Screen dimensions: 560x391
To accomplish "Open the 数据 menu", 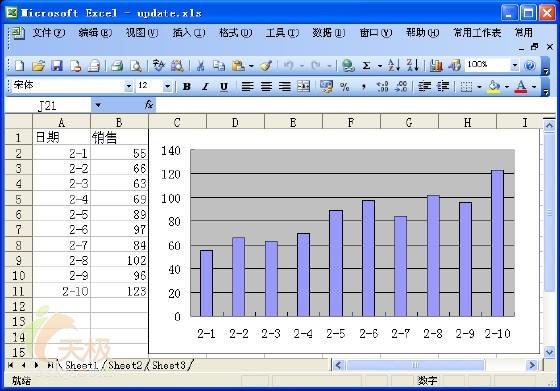I will 329,33.
